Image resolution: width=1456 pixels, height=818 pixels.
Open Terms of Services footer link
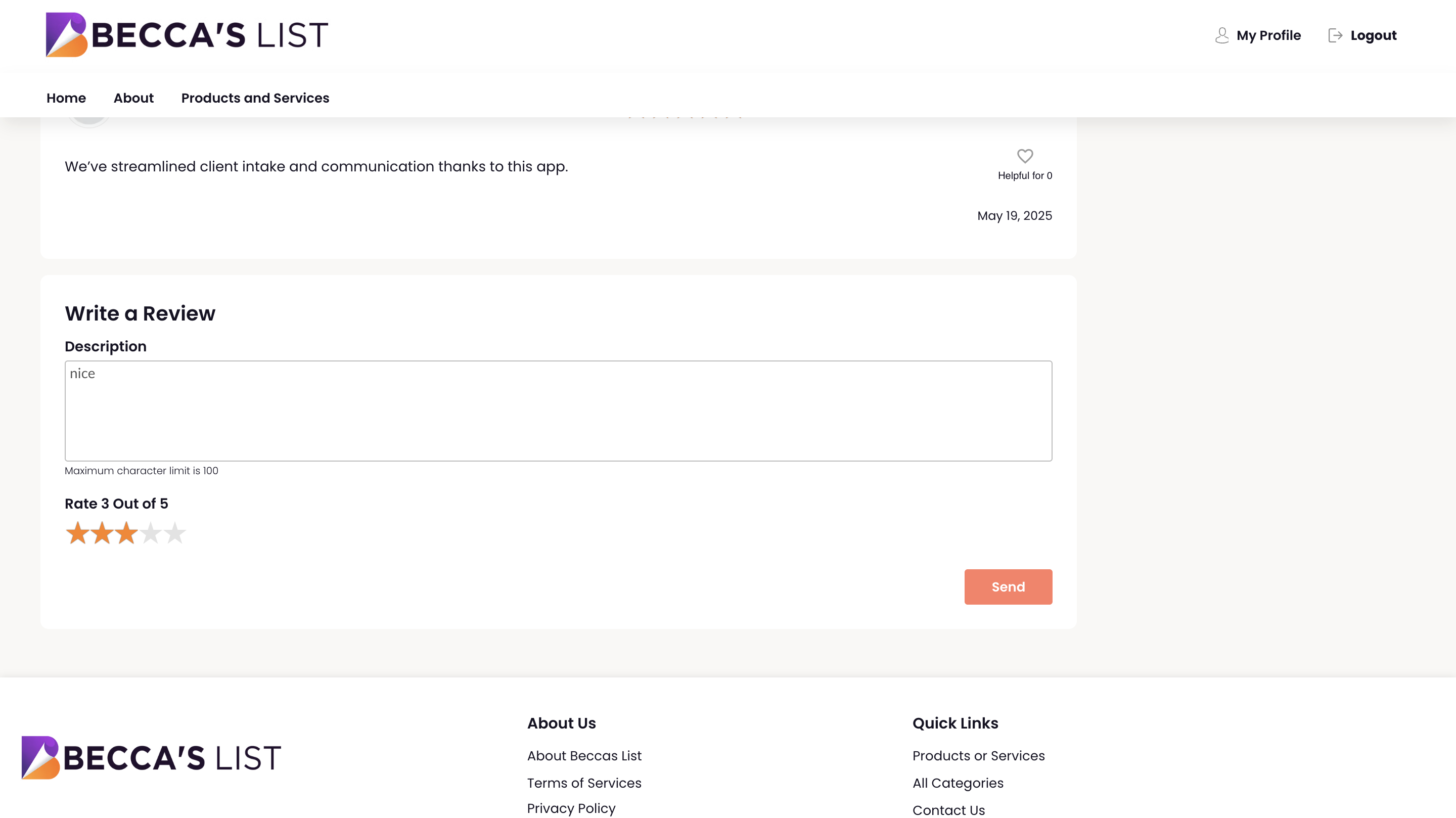point(584,783)
